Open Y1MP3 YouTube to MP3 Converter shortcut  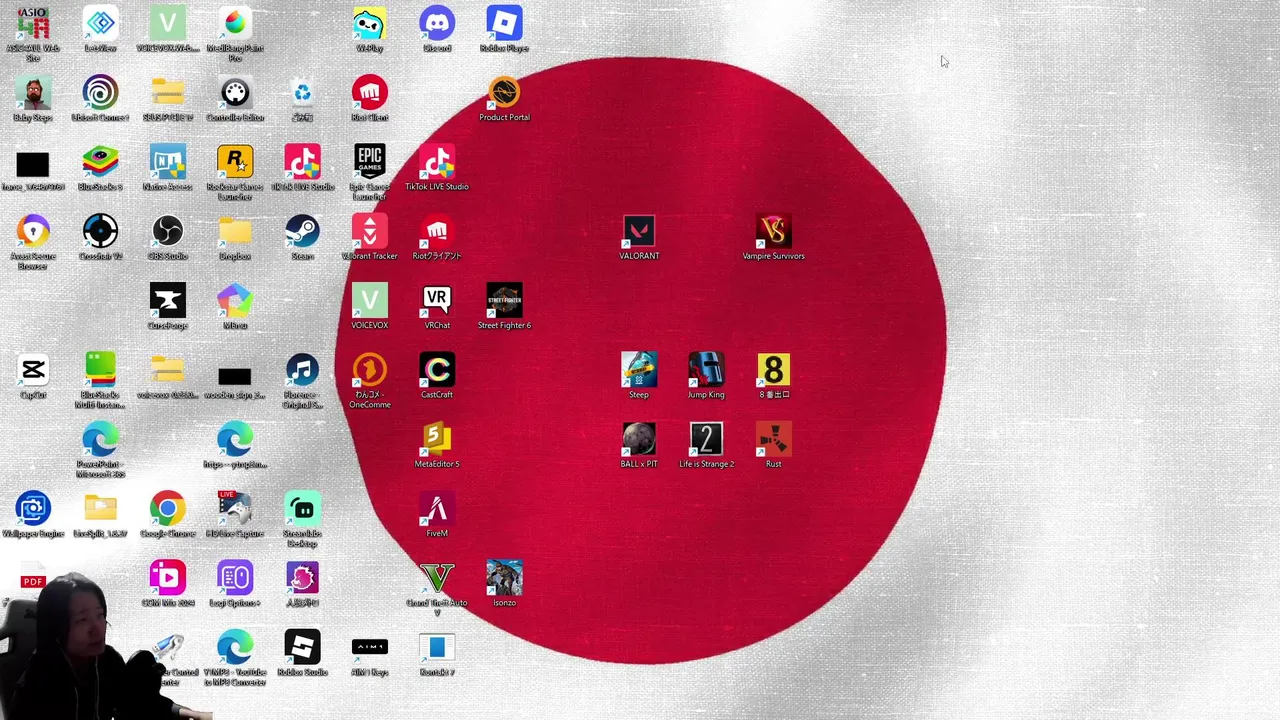[235, 647]
